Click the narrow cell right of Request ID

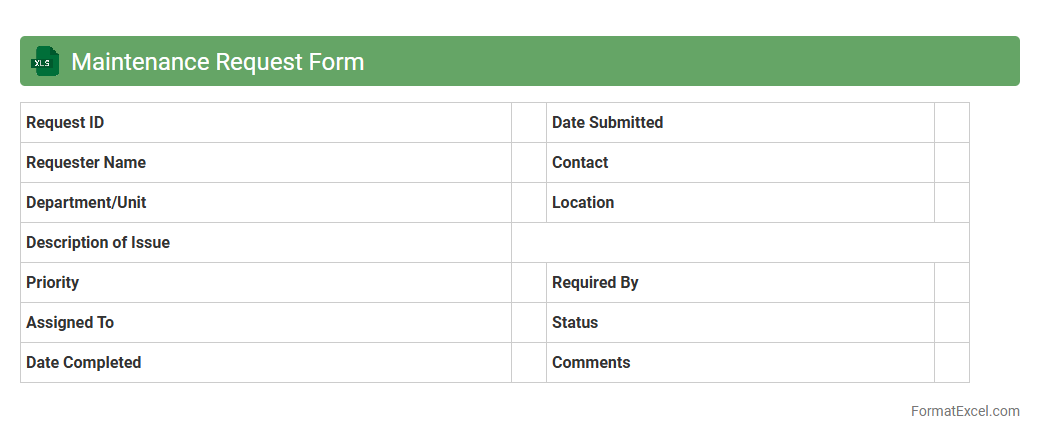tap(529, 123)
